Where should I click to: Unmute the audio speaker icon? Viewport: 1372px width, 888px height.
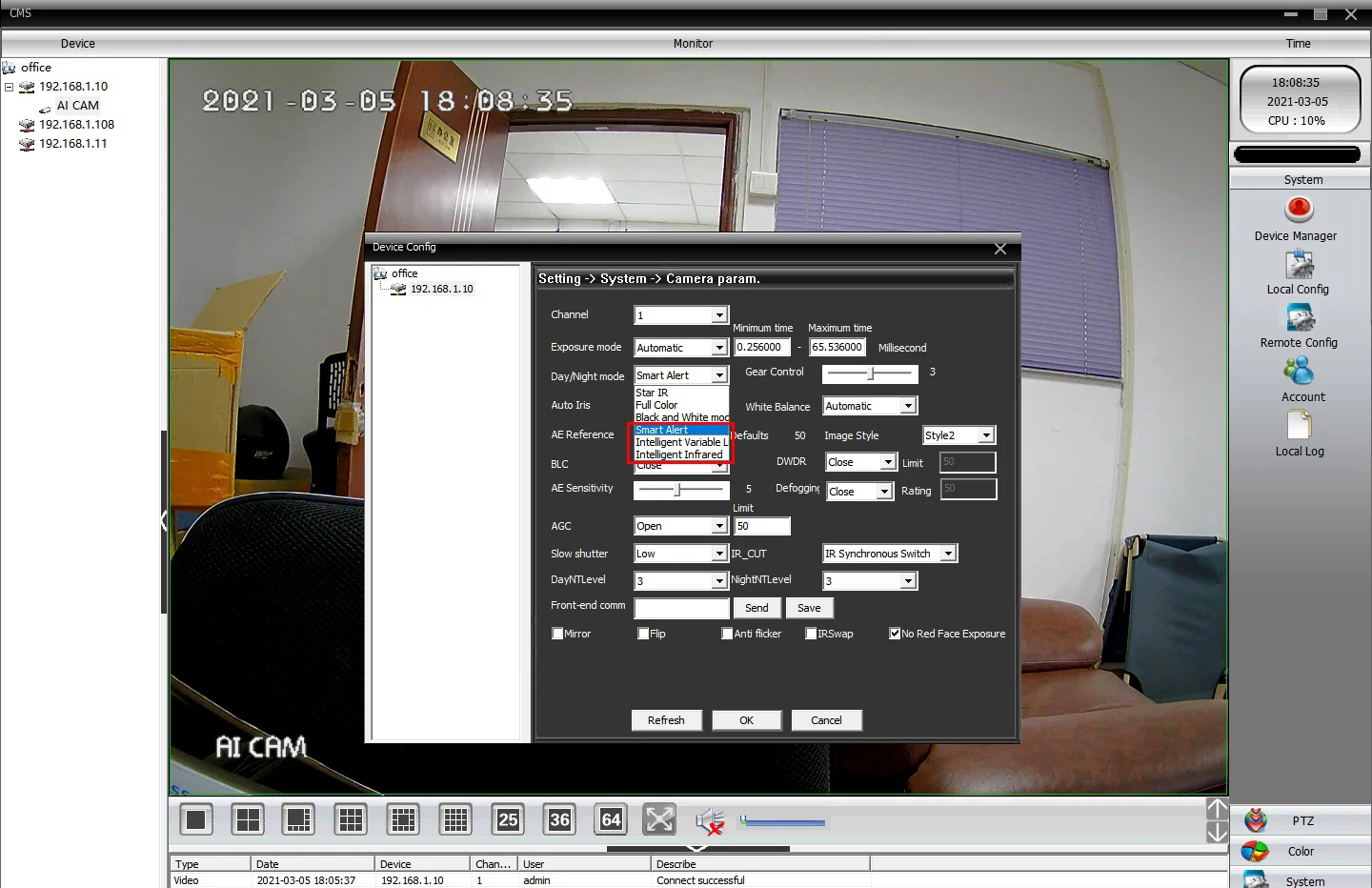[710, 820]
